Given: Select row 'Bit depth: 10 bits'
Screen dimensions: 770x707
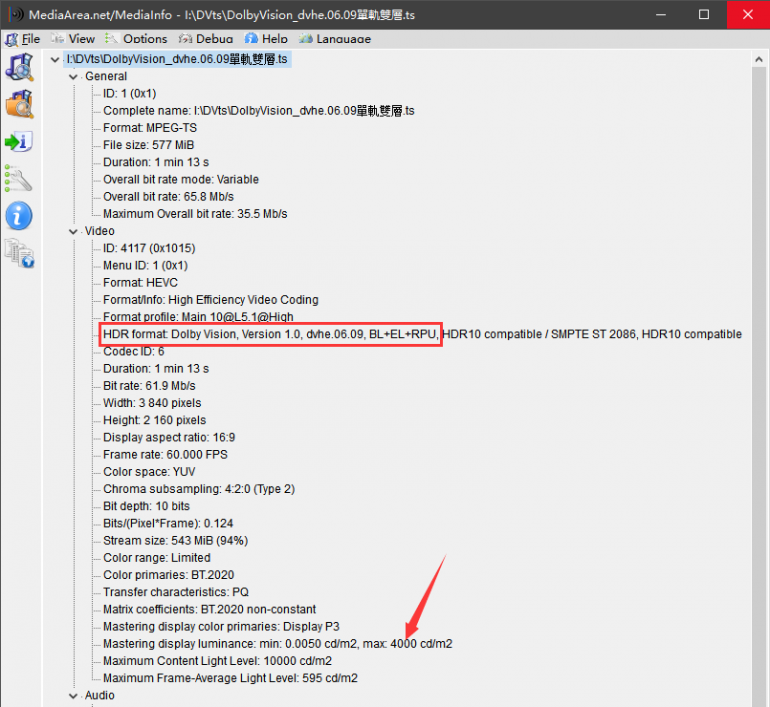Looking at the screenshot, I should click(x=146, y=506).
